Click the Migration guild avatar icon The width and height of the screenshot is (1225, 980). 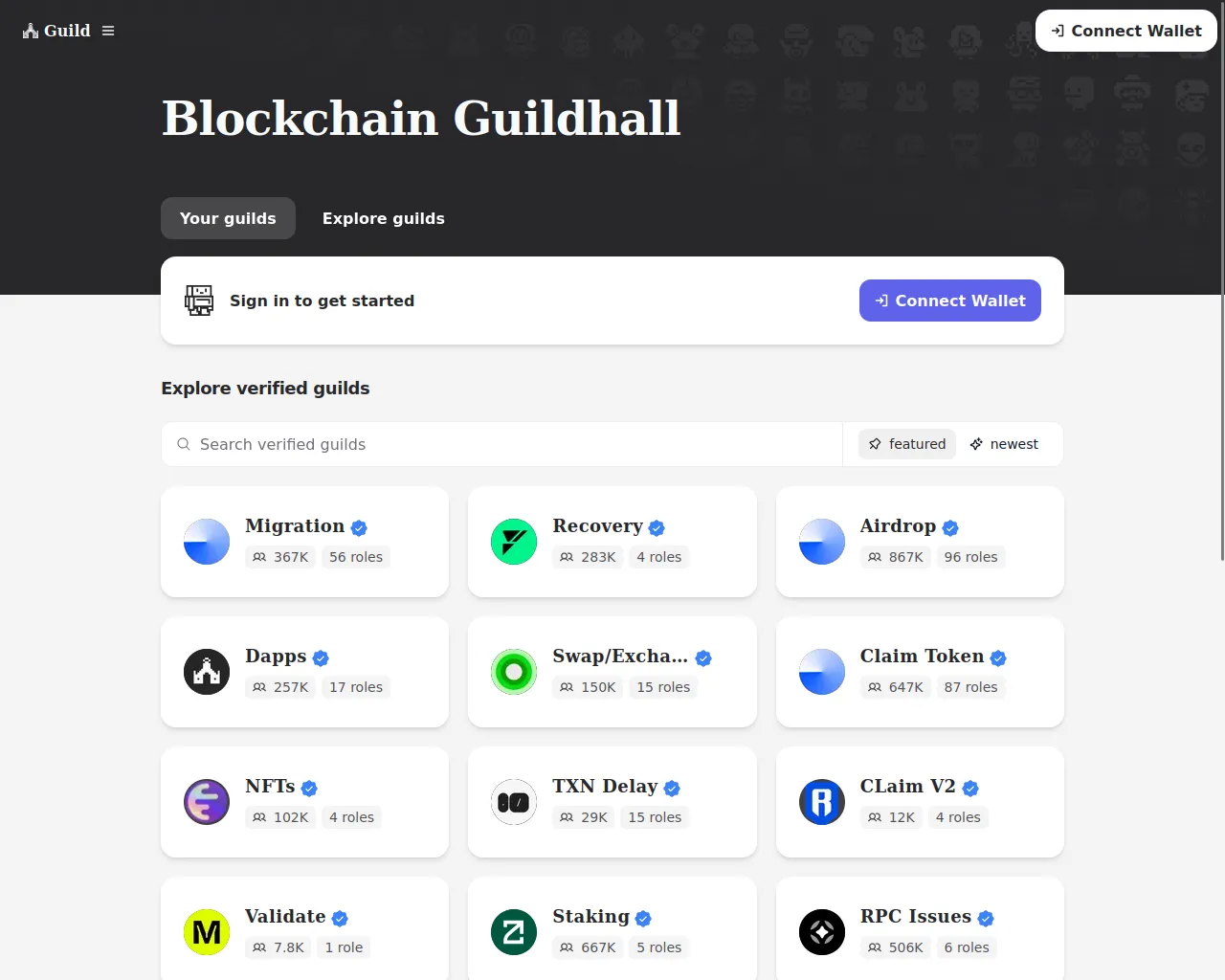coord(207,542)
